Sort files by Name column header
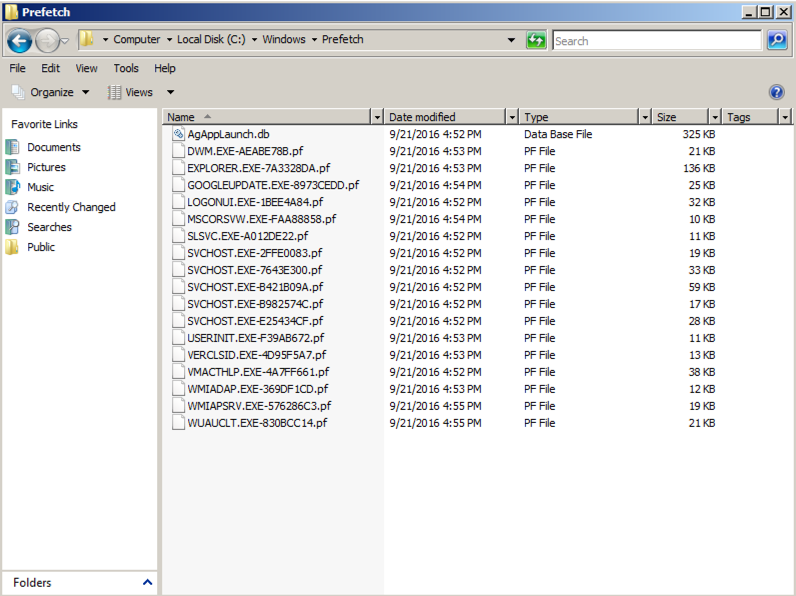This screenshot has height=596, width=796. (268, 117)
